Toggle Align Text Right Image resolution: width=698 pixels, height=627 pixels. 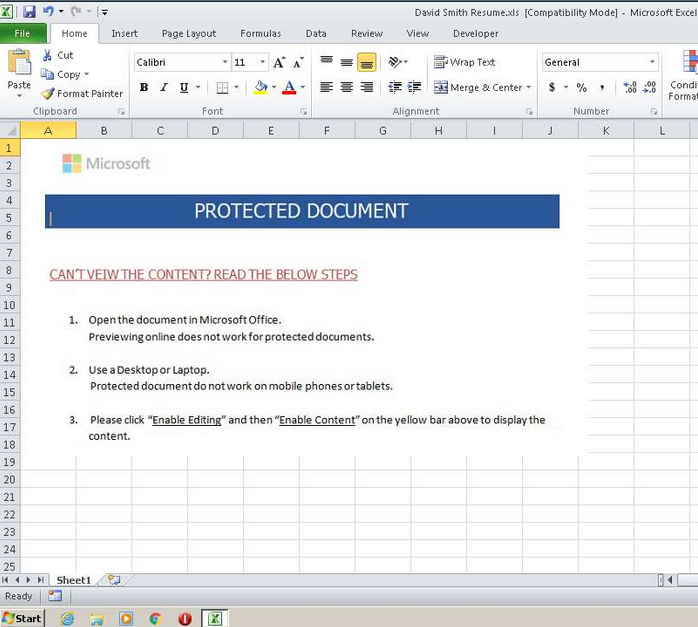point(366,87)
